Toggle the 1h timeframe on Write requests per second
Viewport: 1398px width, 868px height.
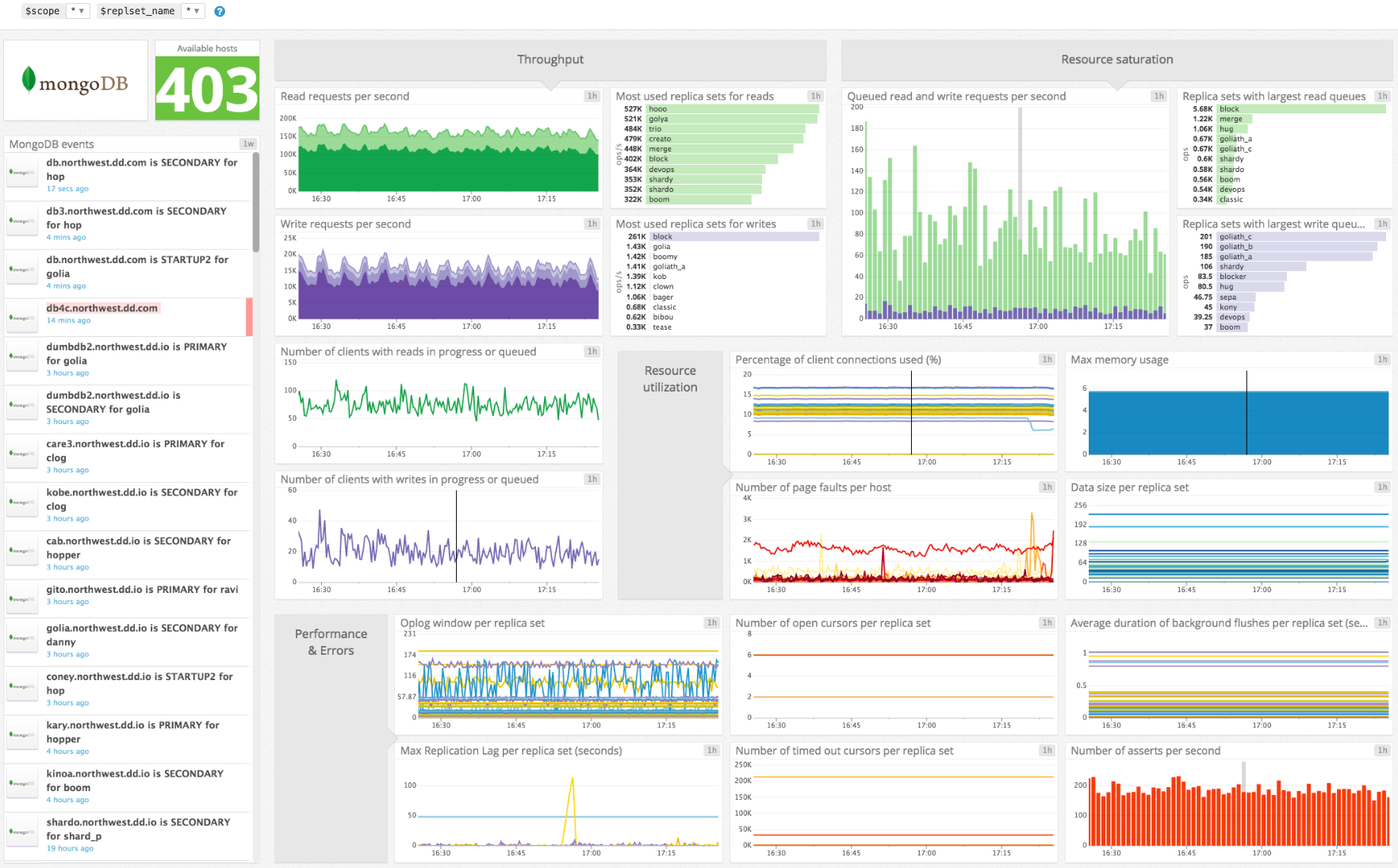point(592,224)
